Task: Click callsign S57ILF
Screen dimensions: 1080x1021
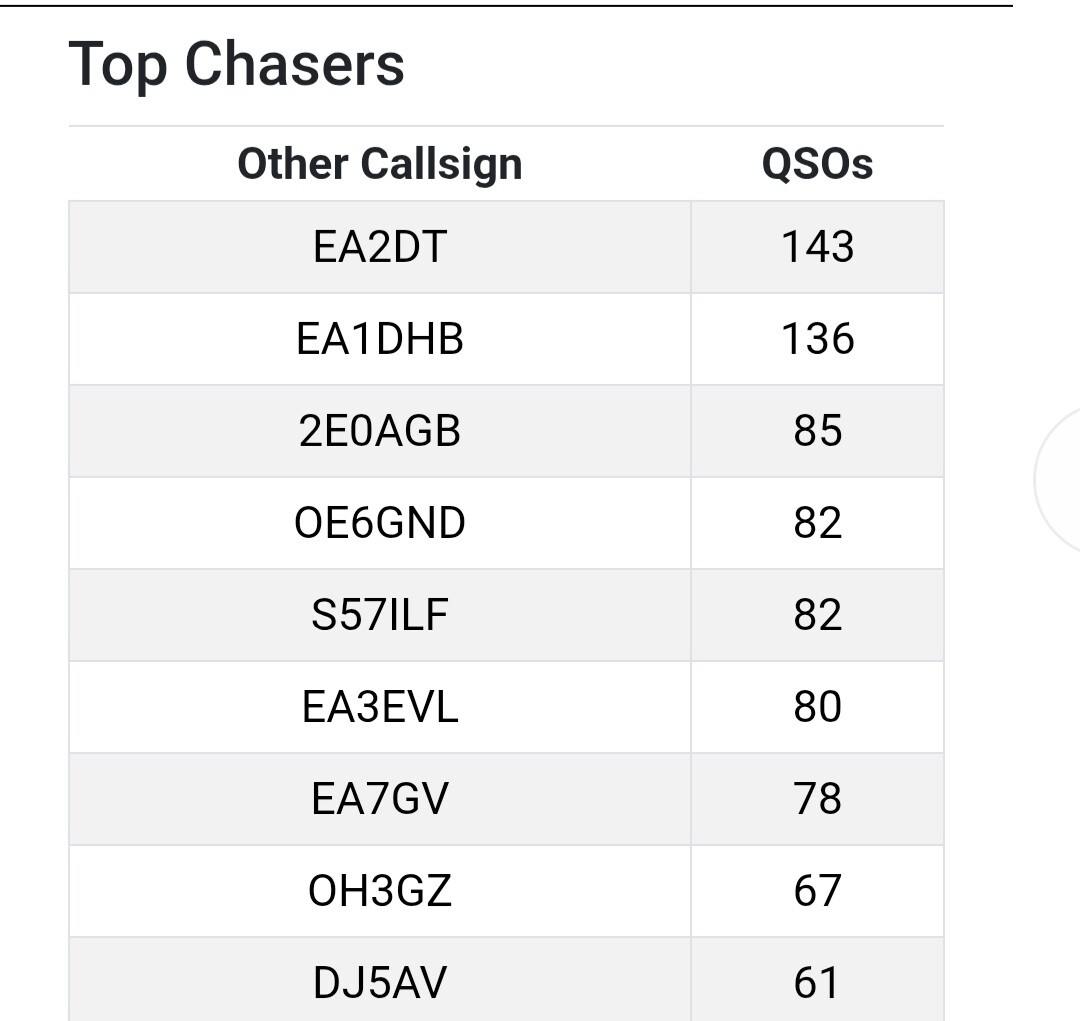Action: (379, 615)
